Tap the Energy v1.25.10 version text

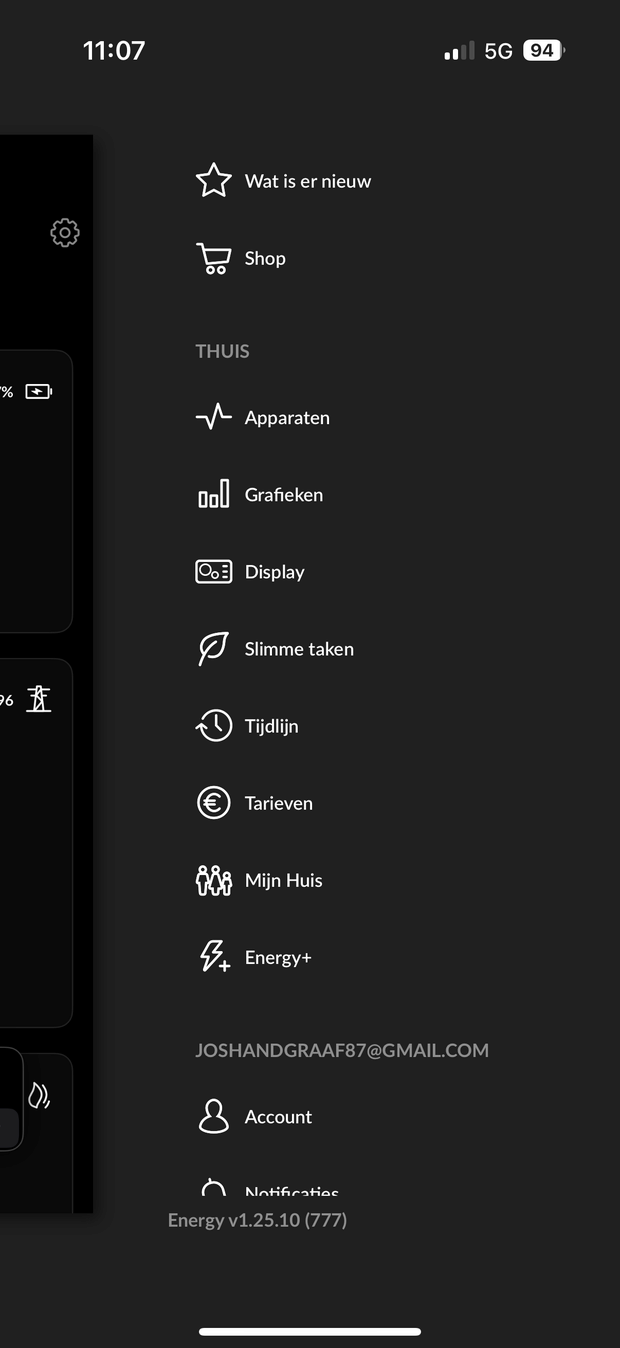pos(257,1220)
